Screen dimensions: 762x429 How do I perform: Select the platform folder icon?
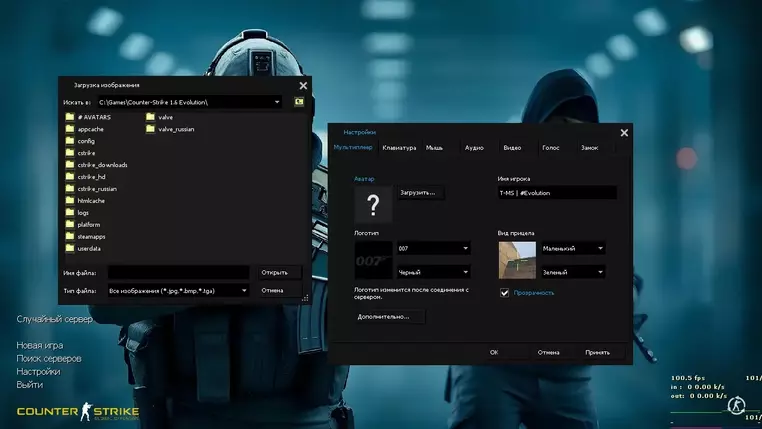pyautogui.click(x=70, y=224)
